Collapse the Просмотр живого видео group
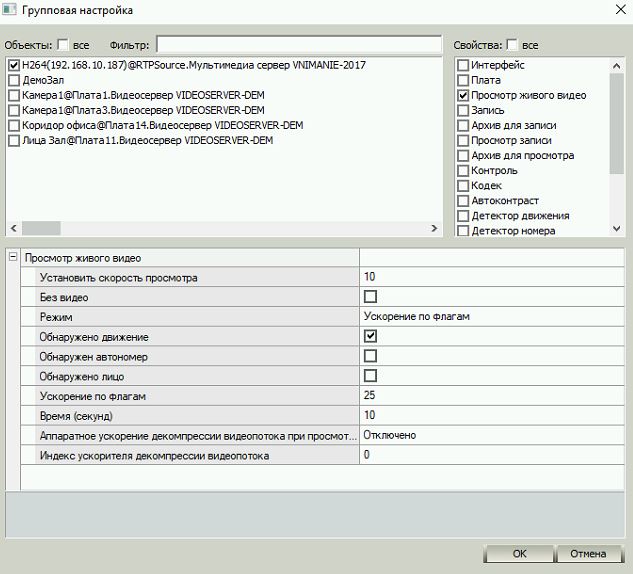 click(13, 257)
